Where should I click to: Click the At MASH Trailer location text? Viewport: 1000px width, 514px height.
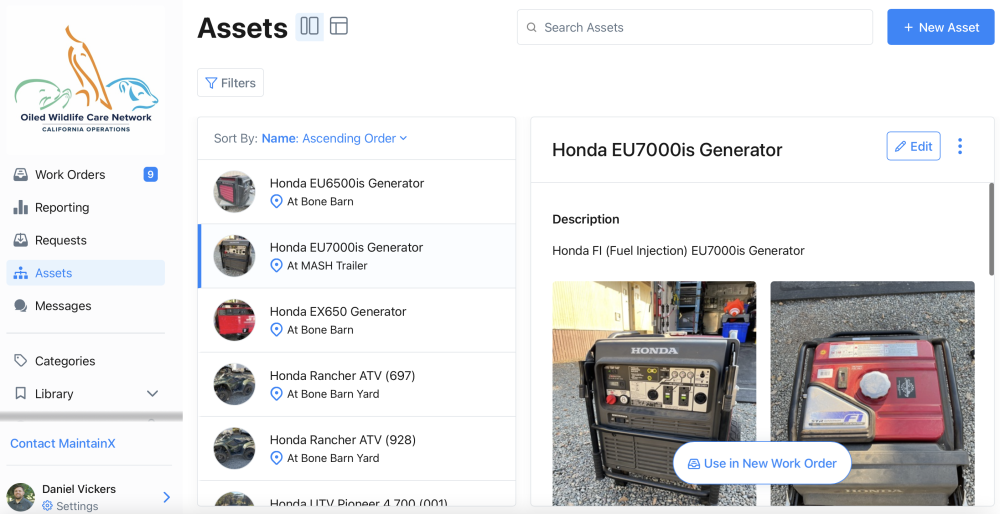tap(327, 265)
